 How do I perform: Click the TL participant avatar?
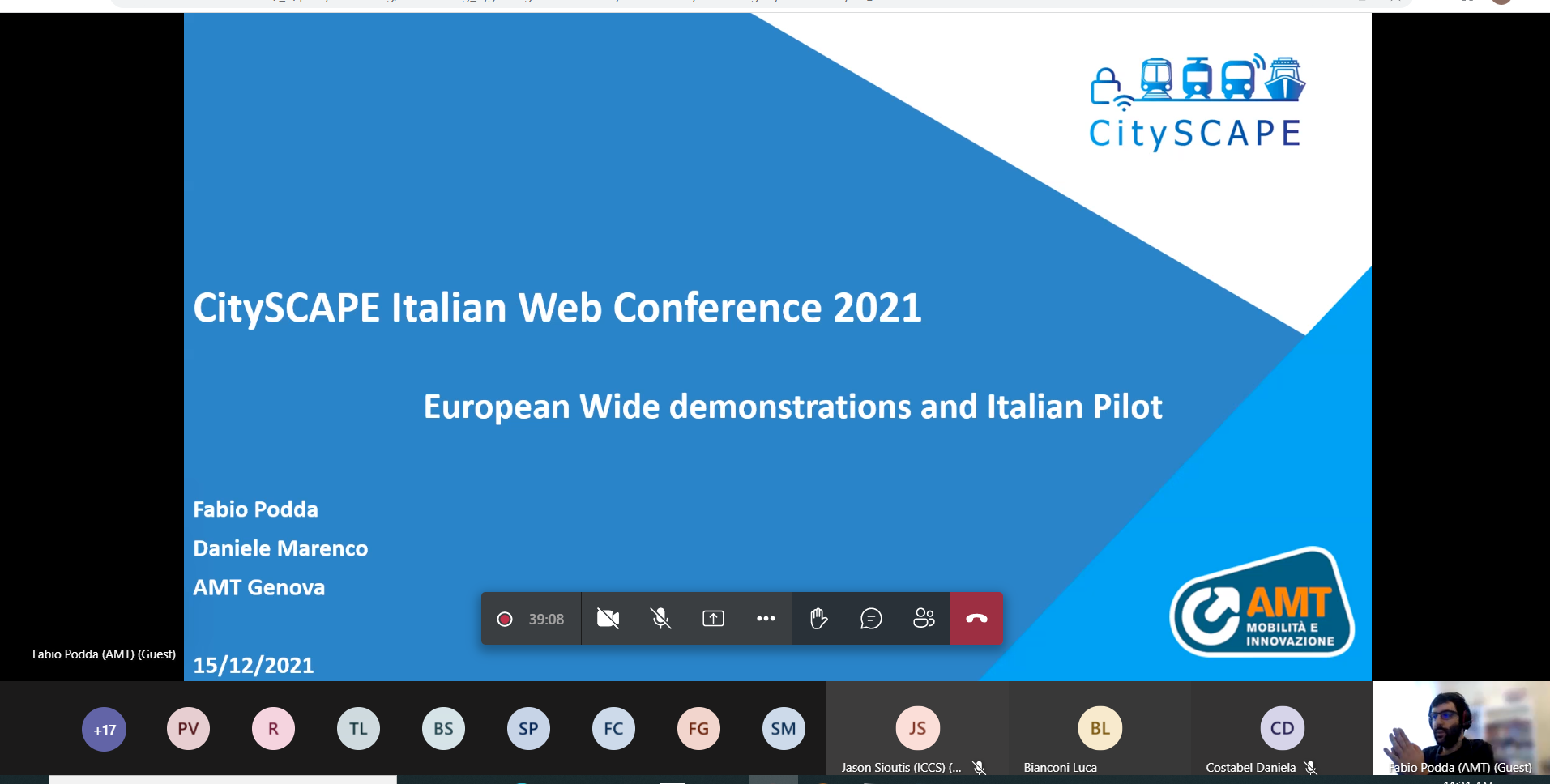[x=358, y=729]
